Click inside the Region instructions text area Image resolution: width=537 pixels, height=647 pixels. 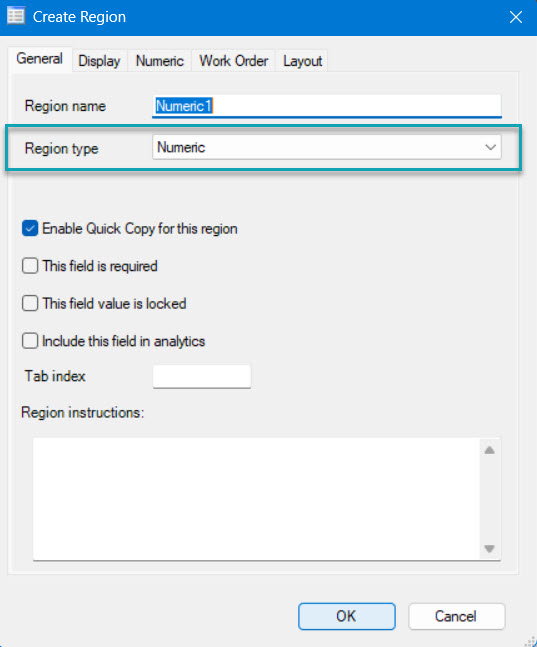click(256, 499)
